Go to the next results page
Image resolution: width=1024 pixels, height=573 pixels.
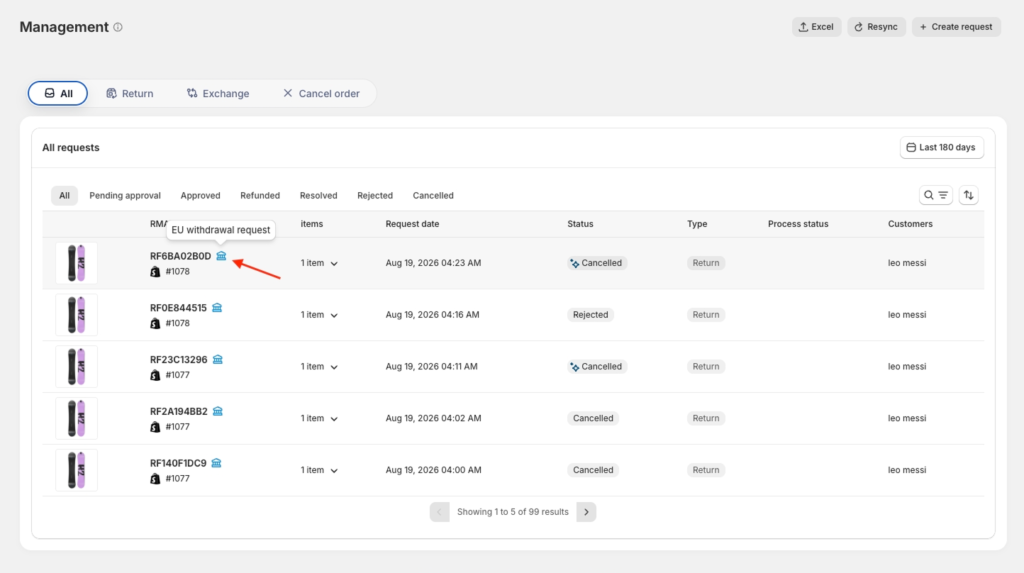coord(586,512)
